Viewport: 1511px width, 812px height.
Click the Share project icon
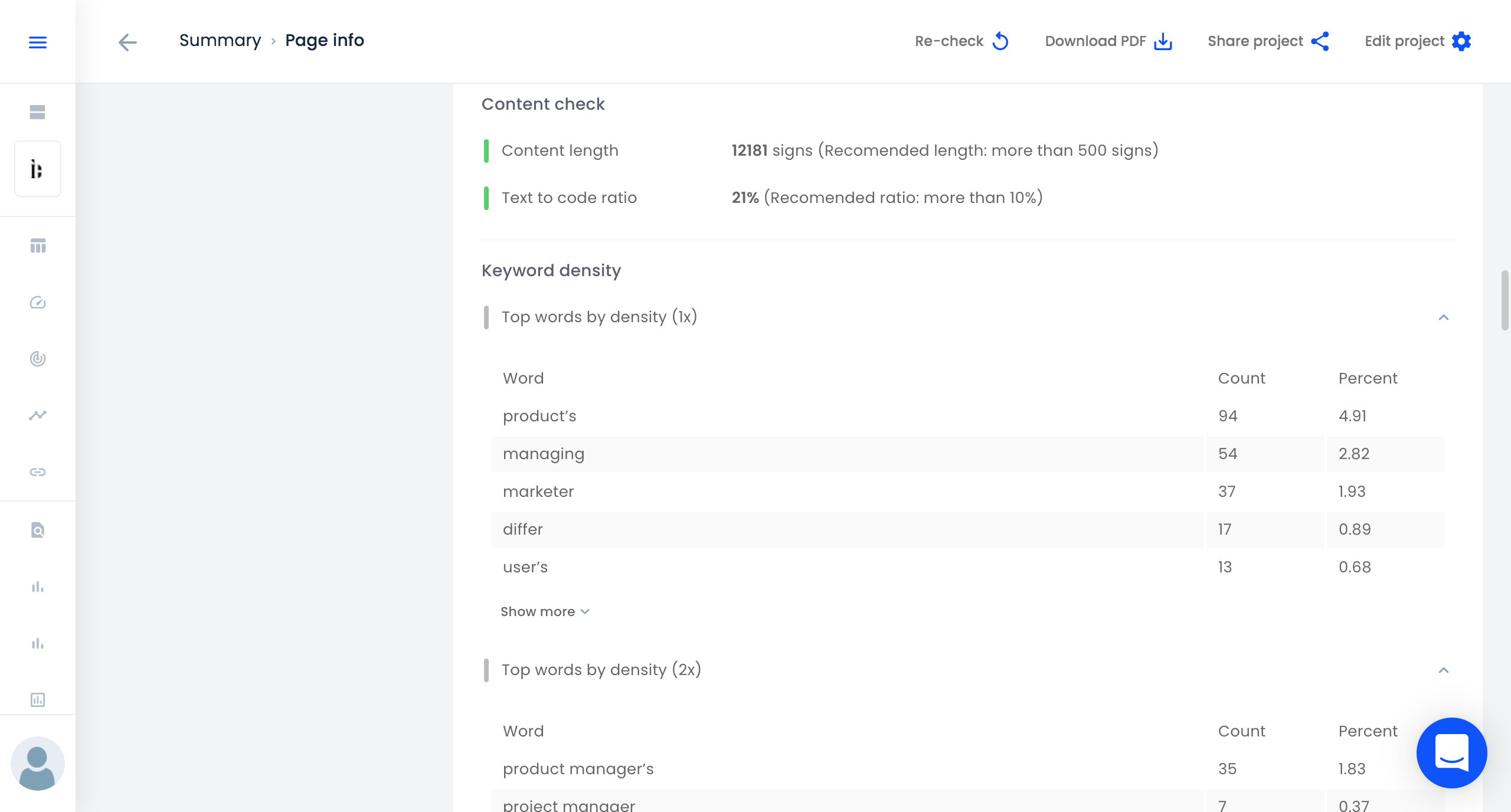click(1320, 41)
